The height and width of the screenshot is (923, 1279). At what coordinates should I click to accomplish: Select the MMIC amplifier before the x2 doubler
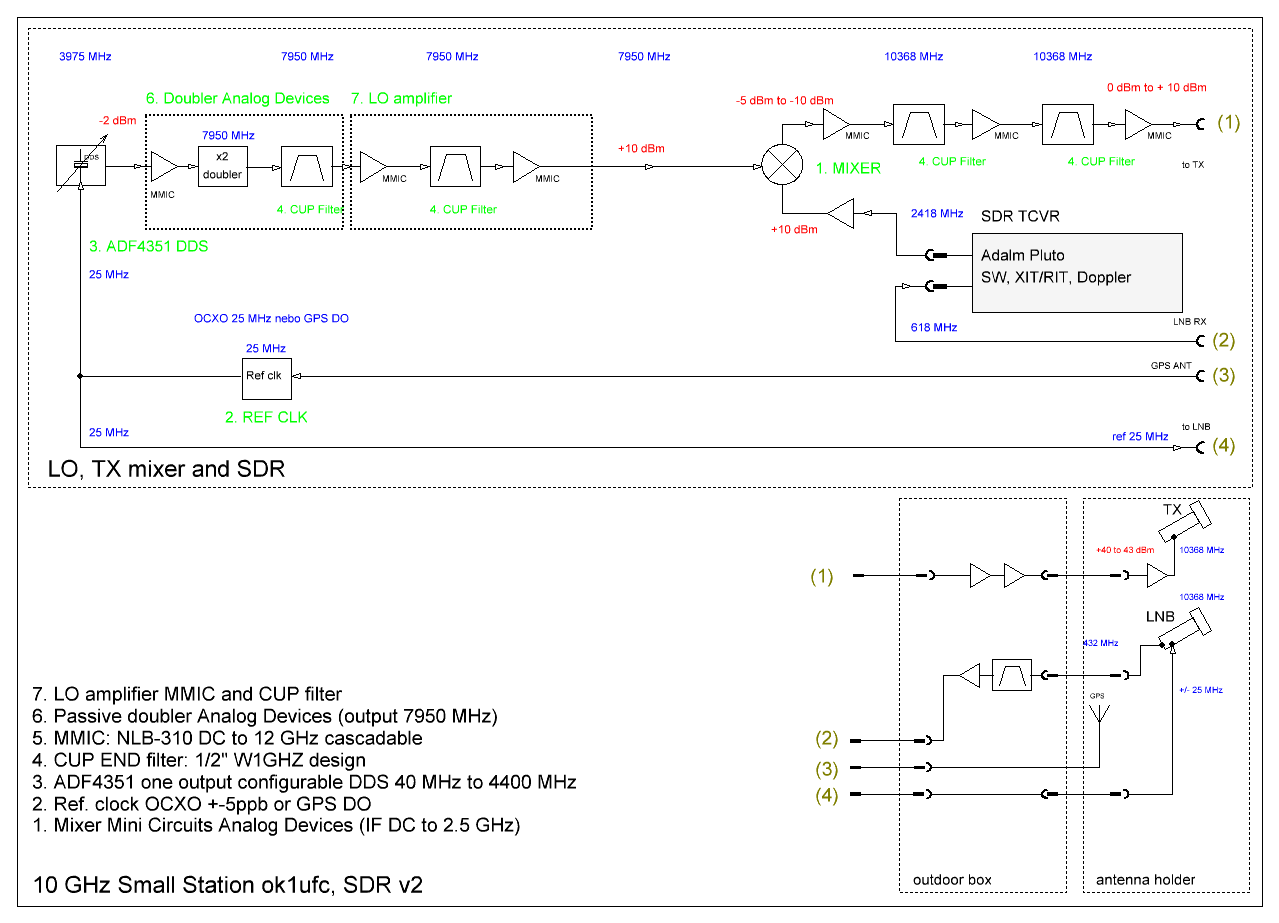pyautogui.click(x=163, y=167)
